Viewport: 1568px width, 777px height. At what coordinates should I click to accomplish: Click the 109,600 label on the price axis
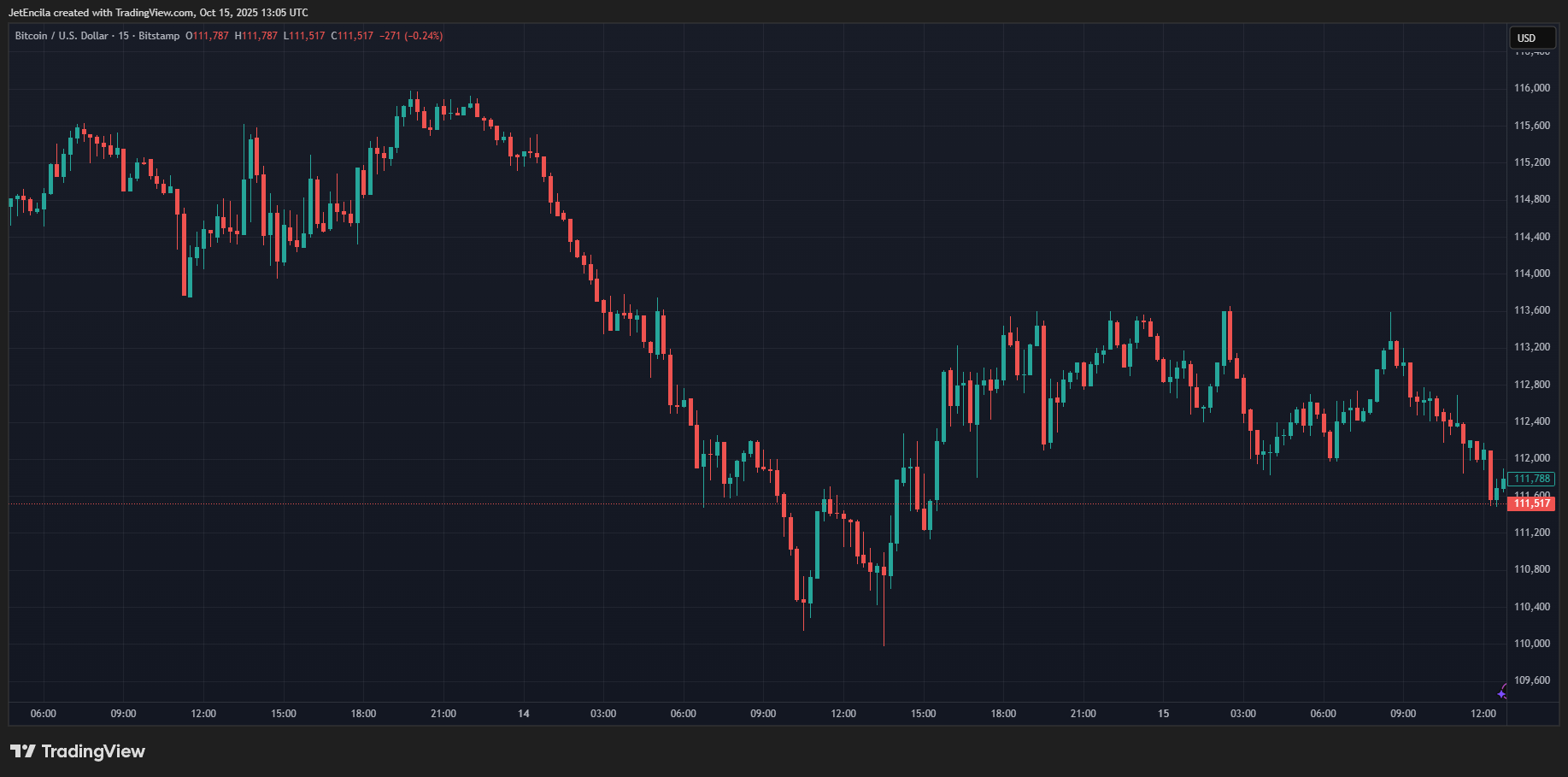click(1531, 680)
